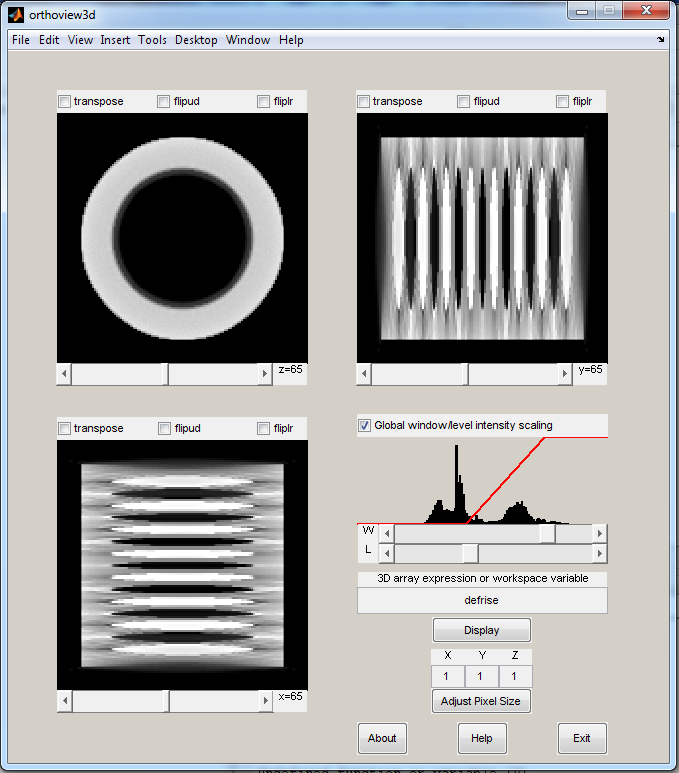Click the z-slice scrollbar right arrow

pyautogui.click(x=265, y=374)
